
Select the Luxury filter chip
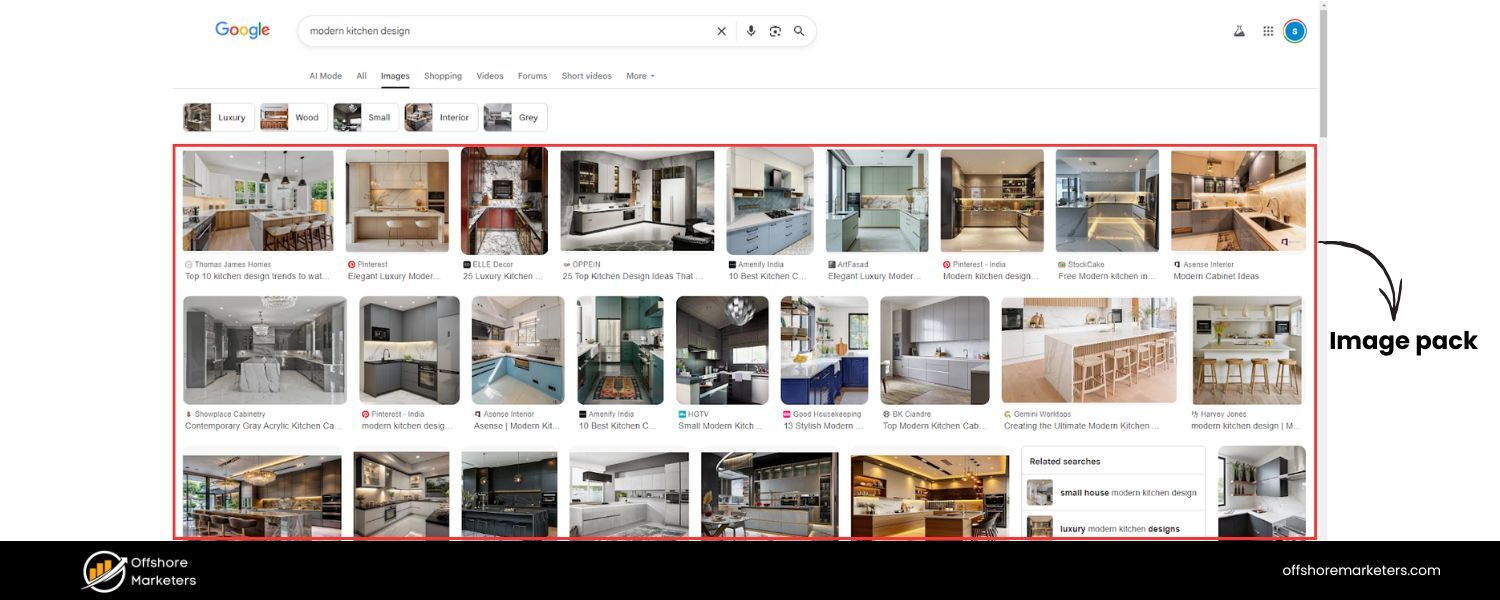click(x=219, y=117)
